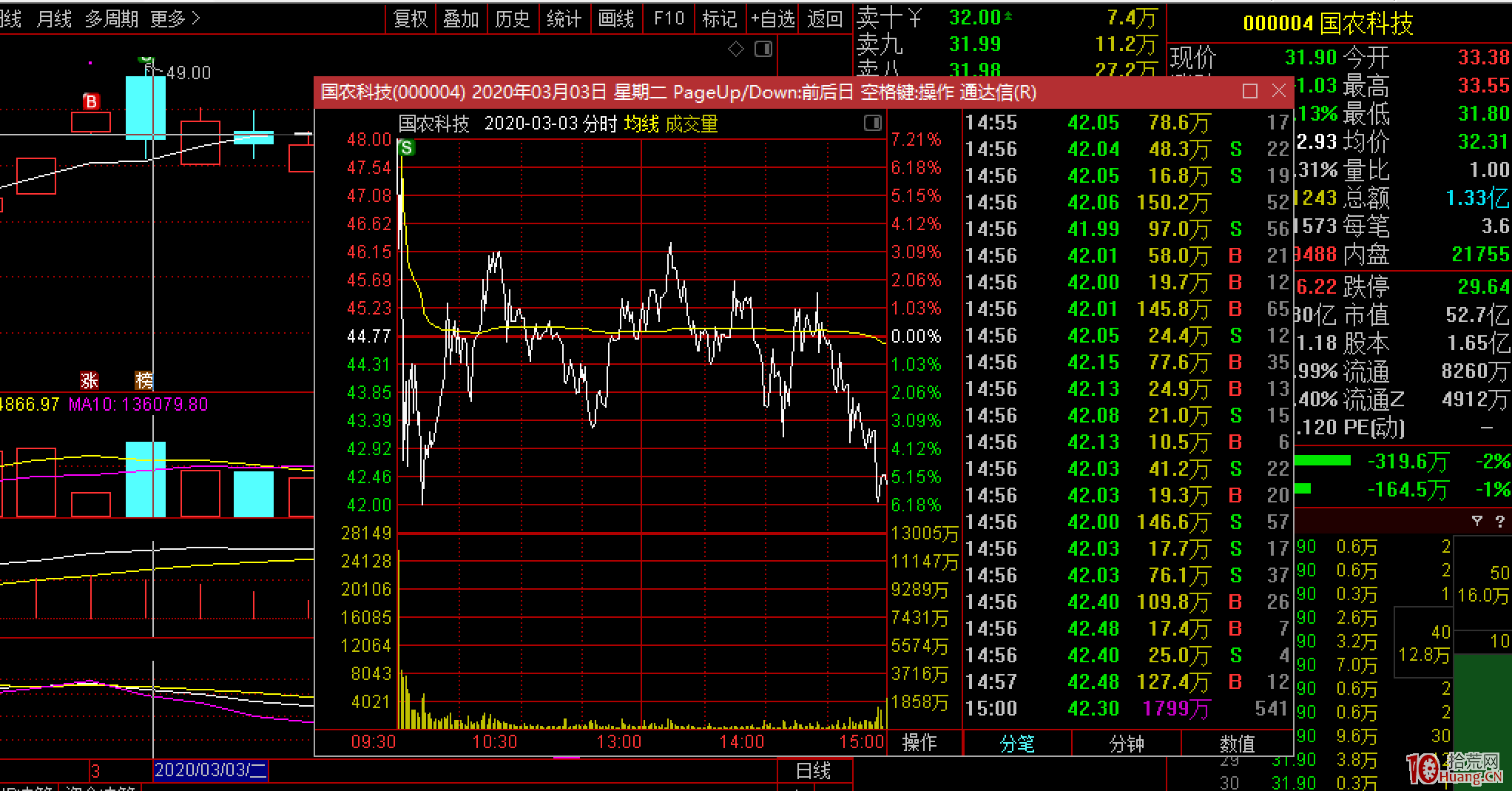
Task: Click the 7.21% top percentage label
Action: [x=917, y=140]
